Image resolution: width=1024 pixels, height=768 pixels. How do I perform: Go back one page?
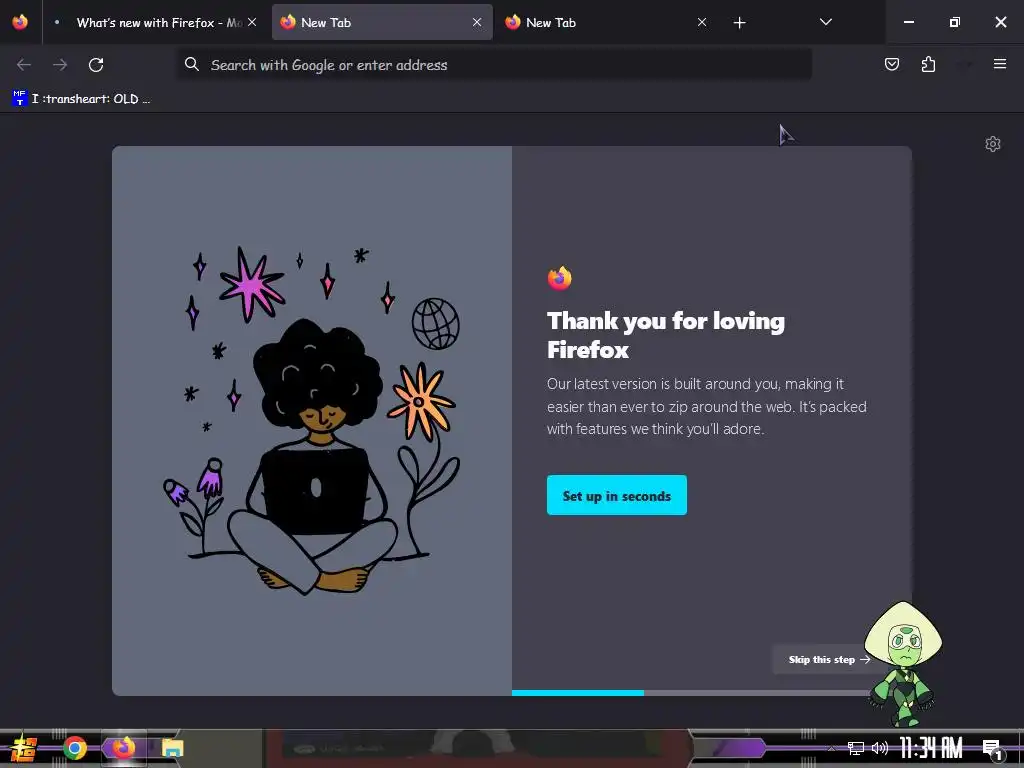(24, 65)
